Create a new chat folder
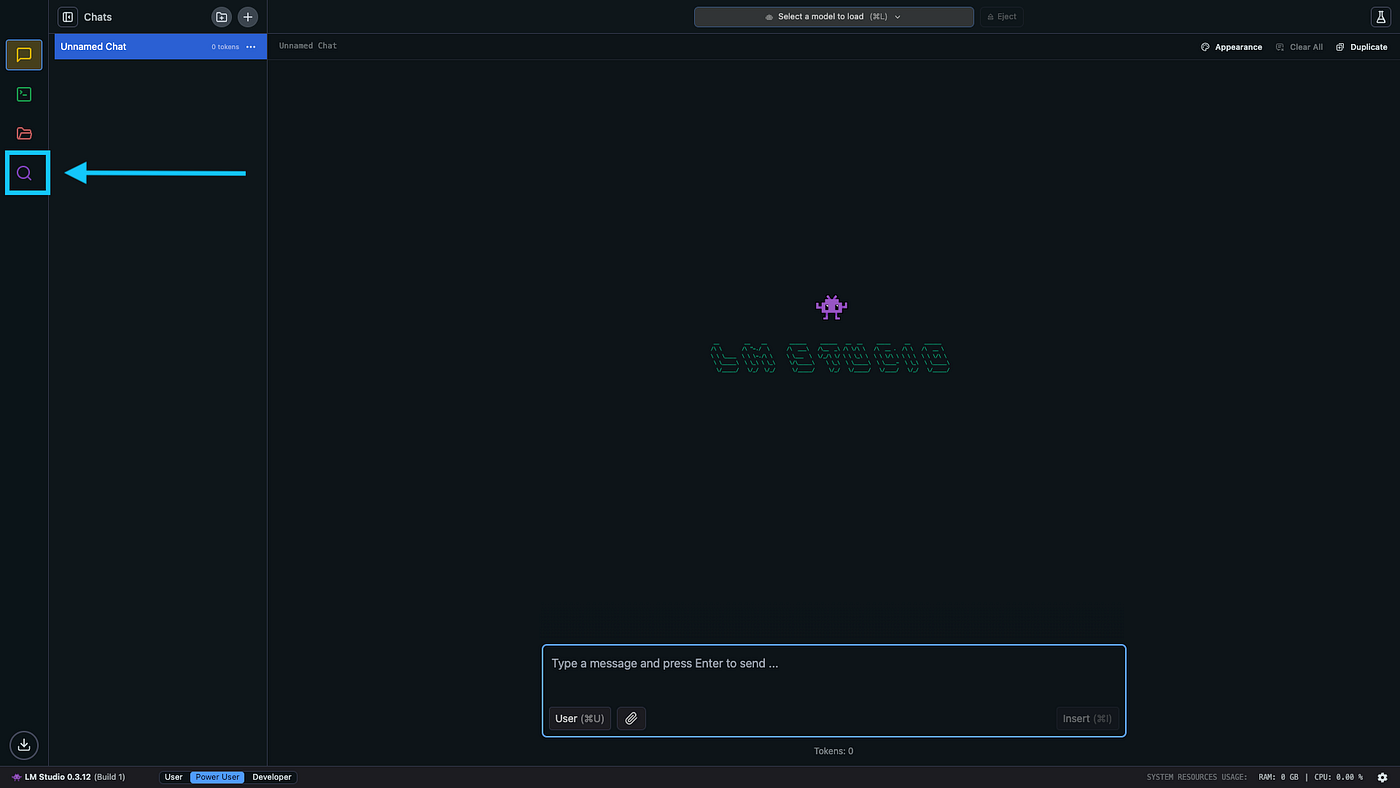 pyautogui.click(x=222, y=17)
